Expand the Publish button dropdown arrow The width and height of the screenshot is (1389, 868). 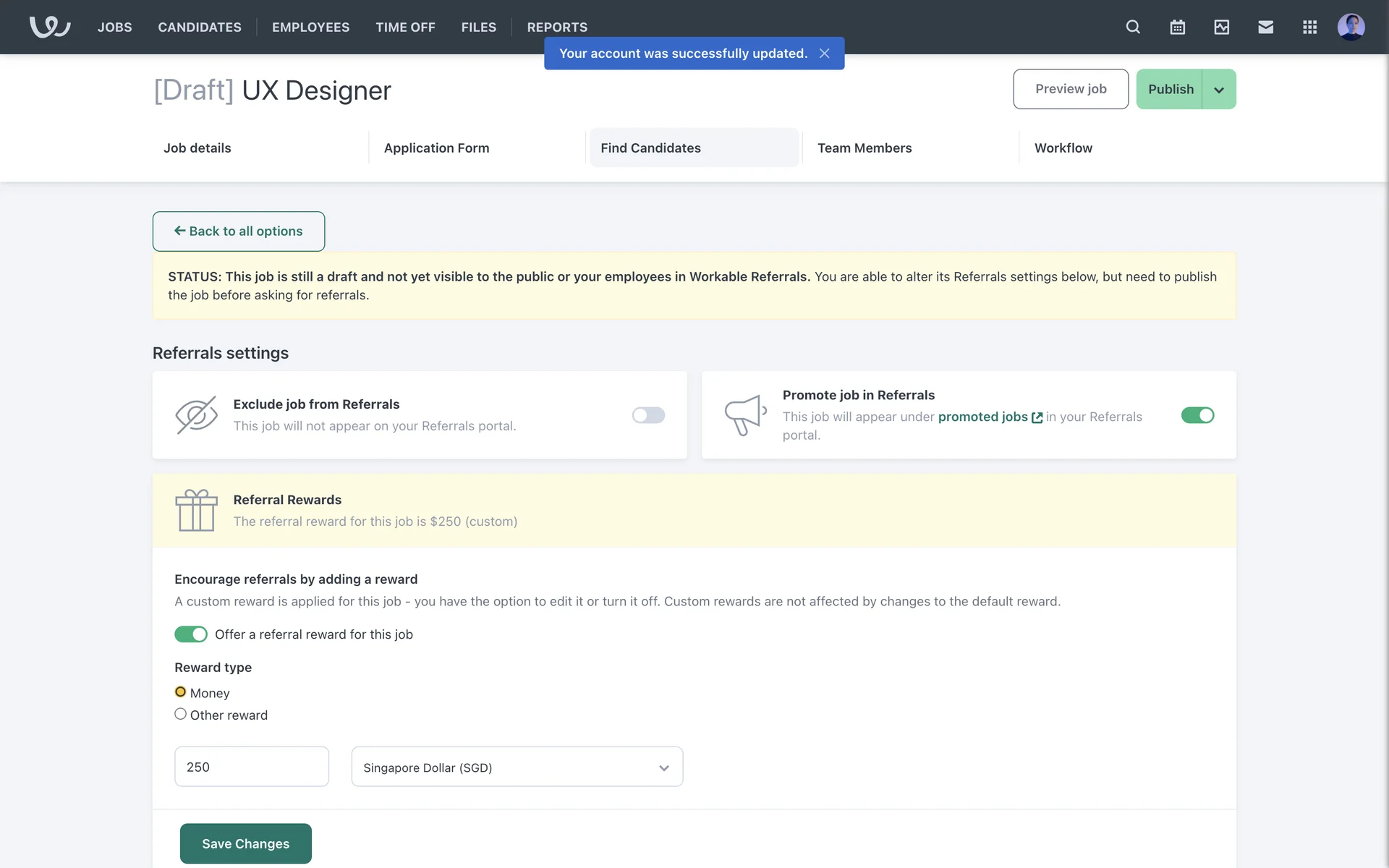[x=1219, y=90]
